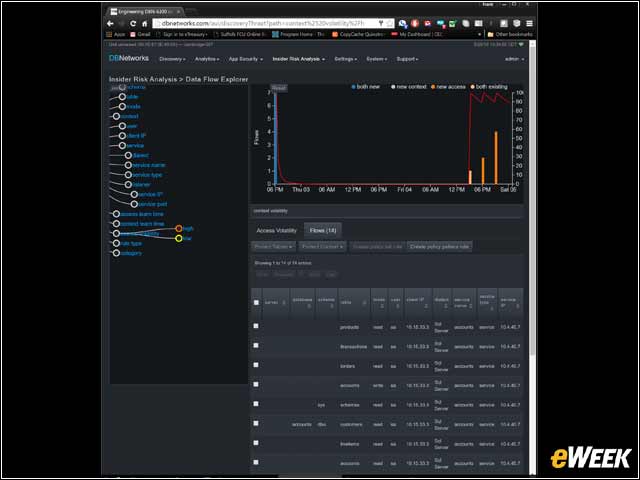Sort by the server column header

click(x=276, y=303)
